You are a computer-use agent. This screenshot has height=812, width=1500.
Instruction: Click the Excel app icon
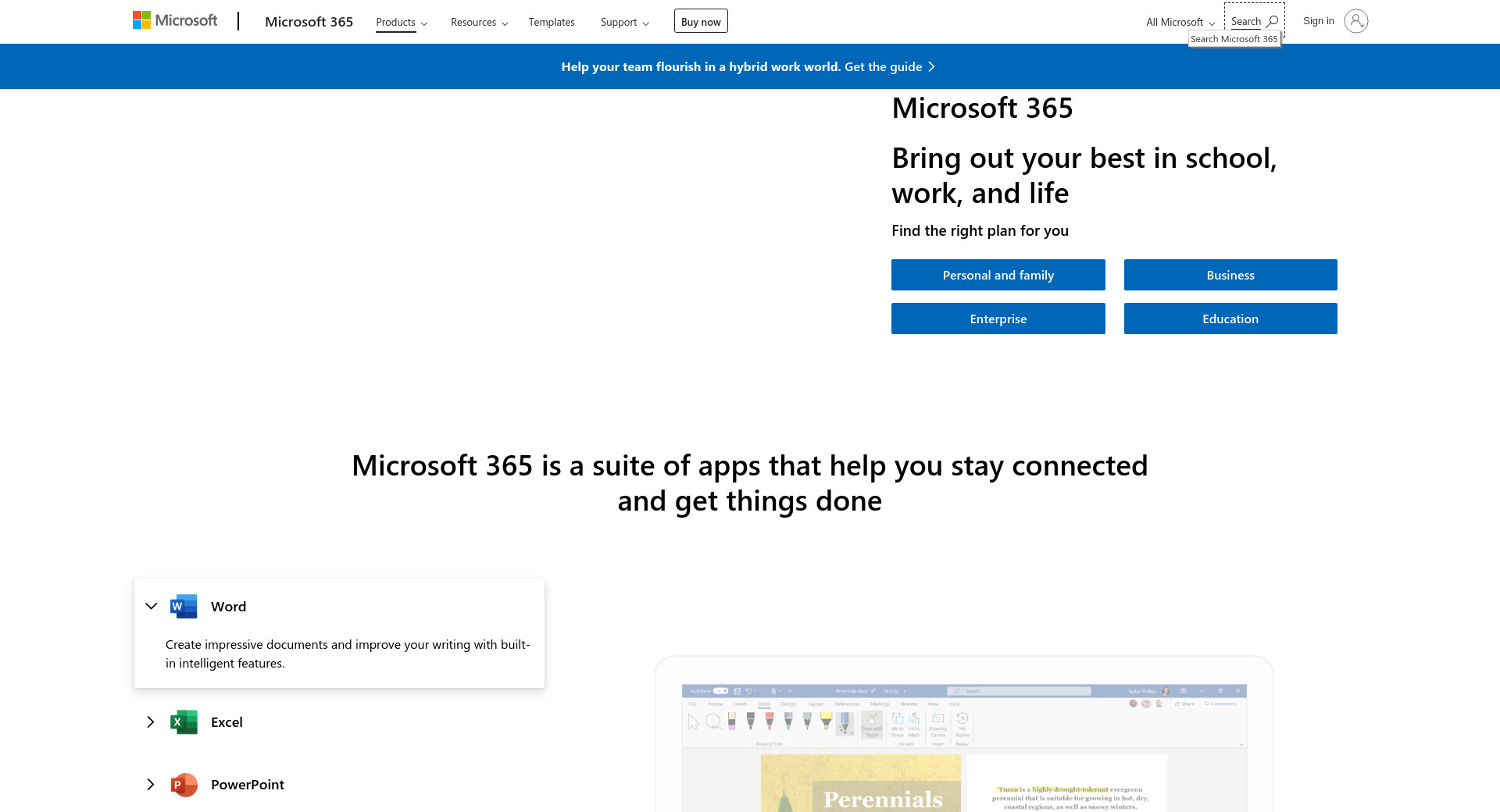184,722
